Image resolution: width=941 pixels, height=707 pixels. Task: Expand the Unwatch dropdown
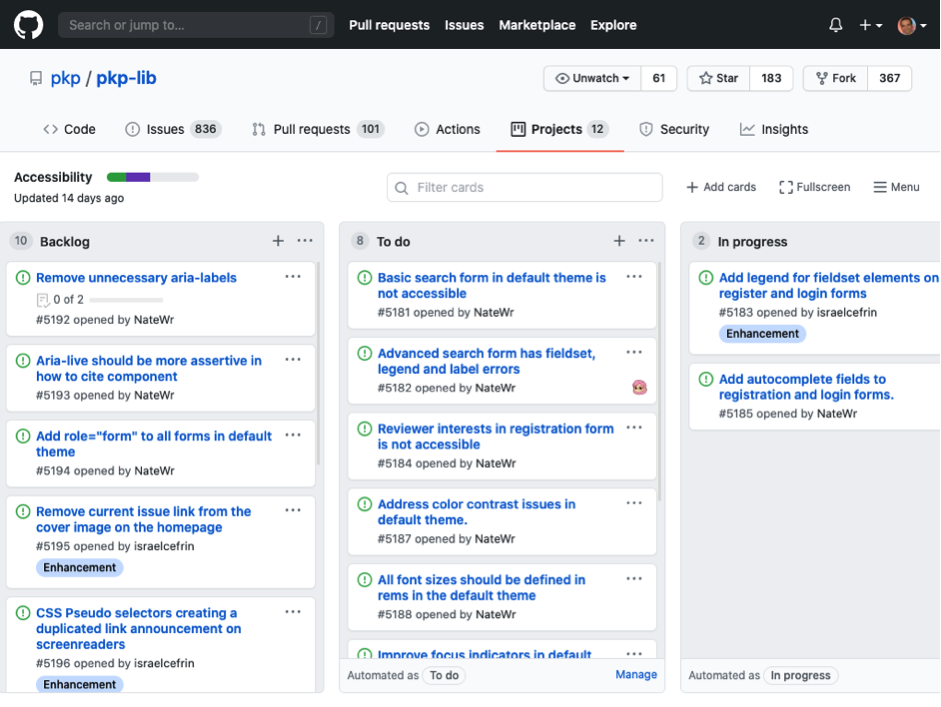click(592, 78)
